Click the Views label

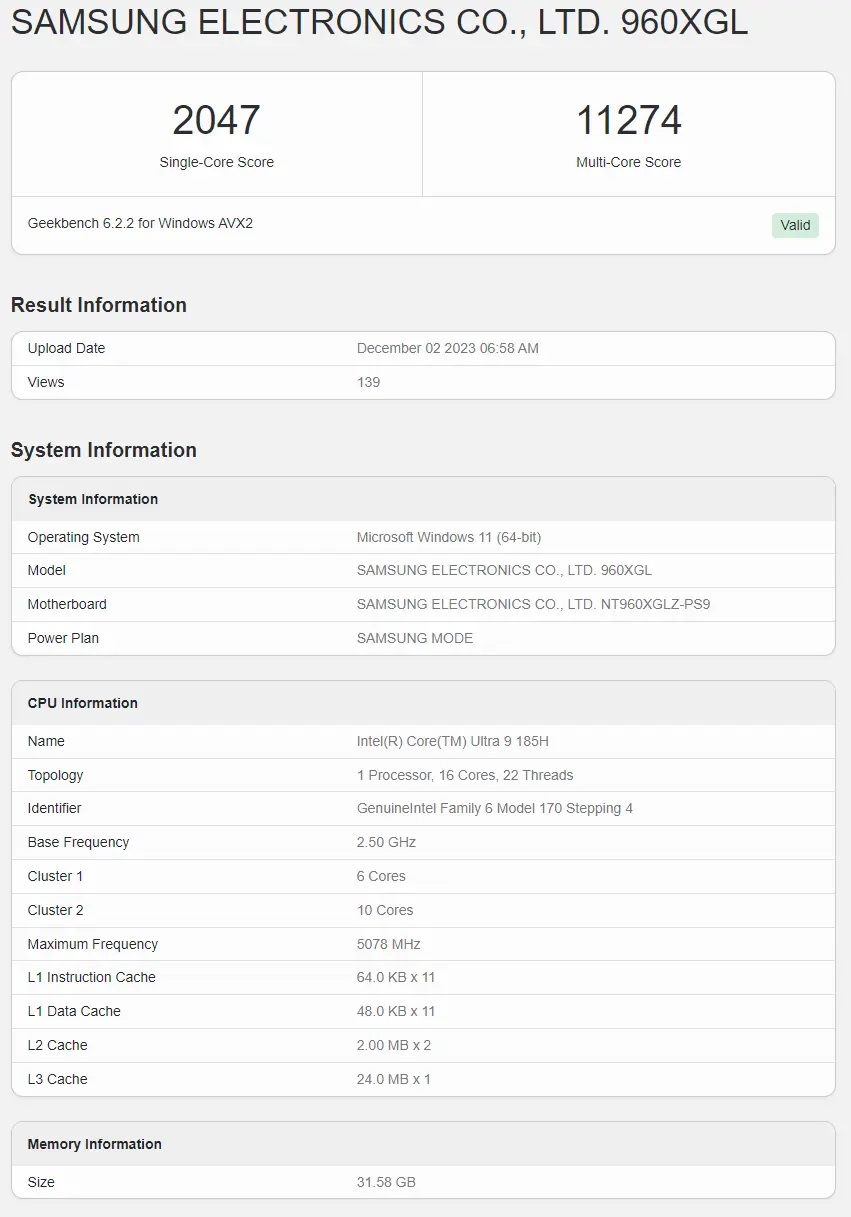tap(46, 382)
